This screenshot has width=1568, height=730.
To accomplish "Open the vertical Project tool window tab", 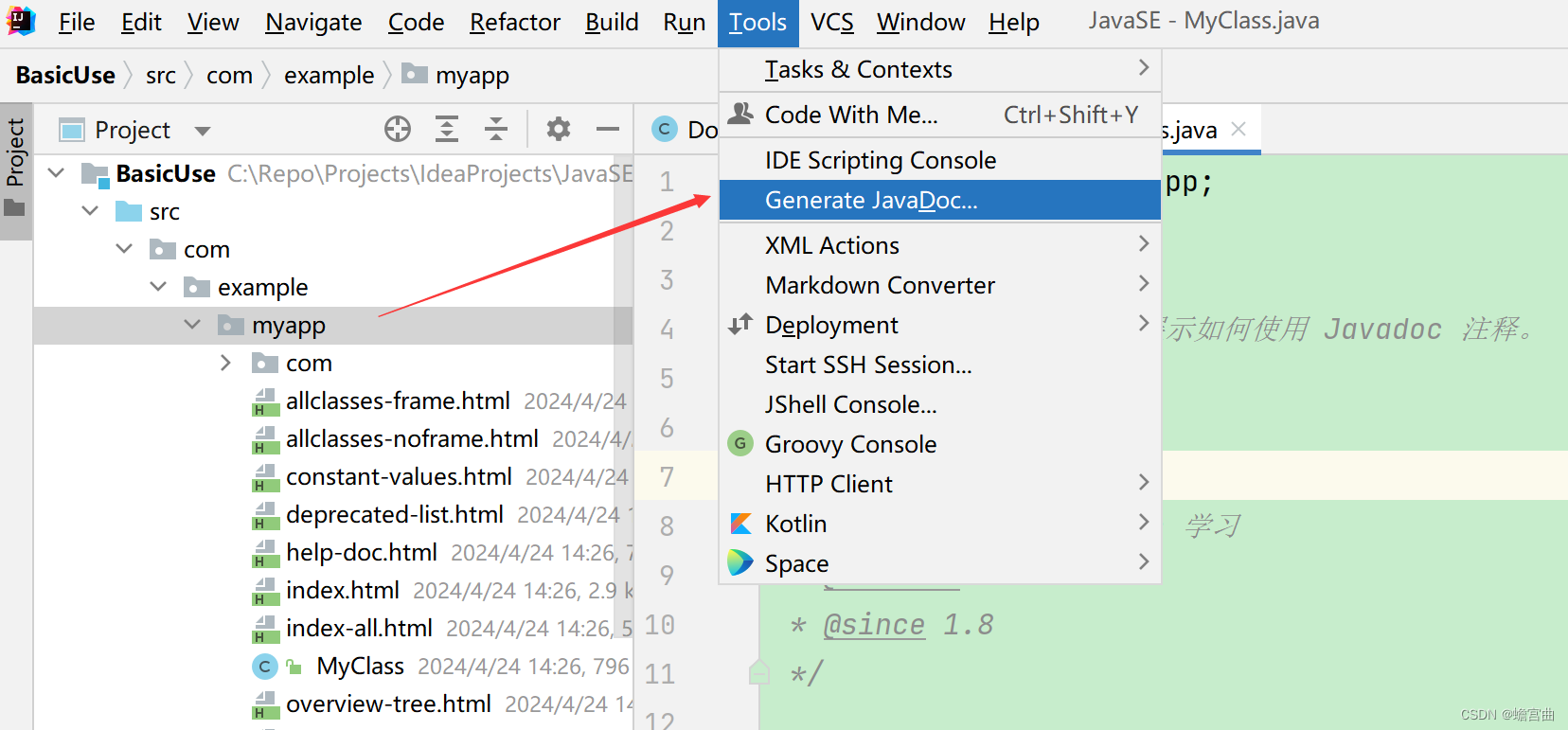I will pyautogui.click(x=15, y=170).
